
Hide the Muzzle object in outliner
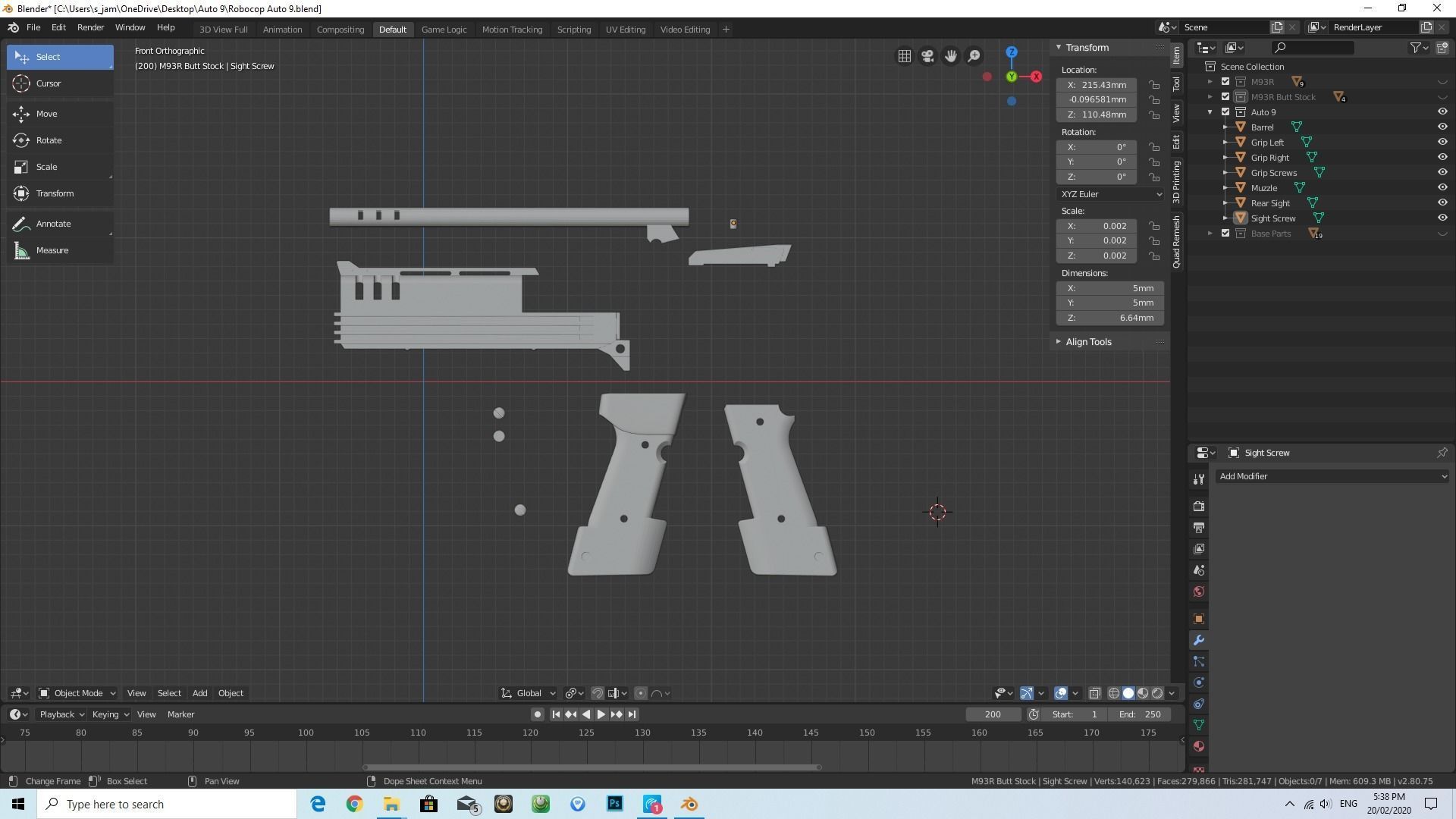pyautogui.click(x=1442, y=187)
